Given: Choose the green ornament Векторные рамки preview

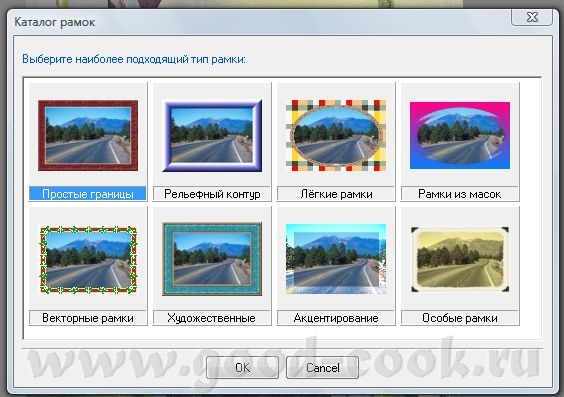Looking at the screenshot, I should [x=88, y=260].
